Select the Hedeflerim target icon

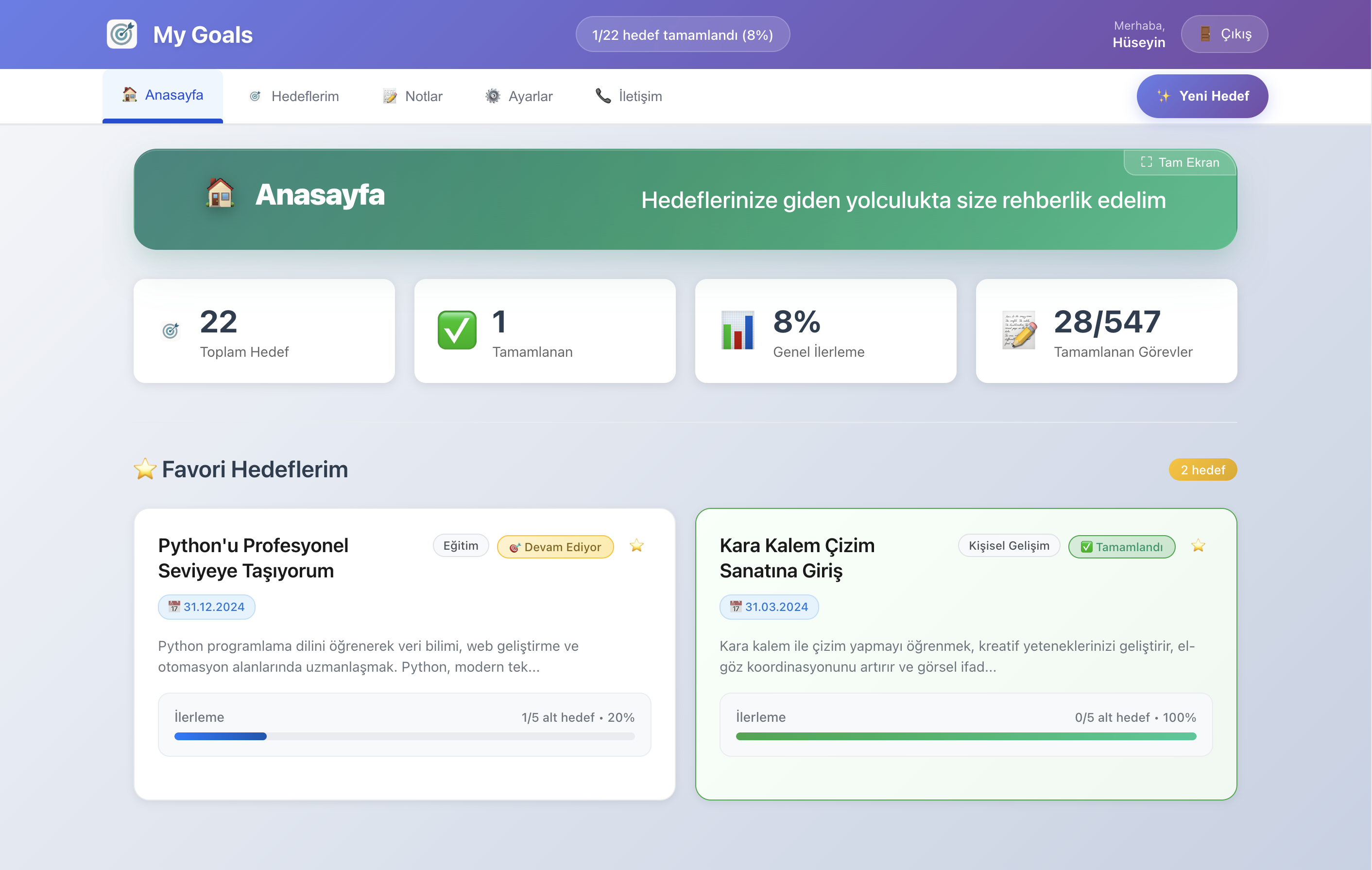[256, 96]
